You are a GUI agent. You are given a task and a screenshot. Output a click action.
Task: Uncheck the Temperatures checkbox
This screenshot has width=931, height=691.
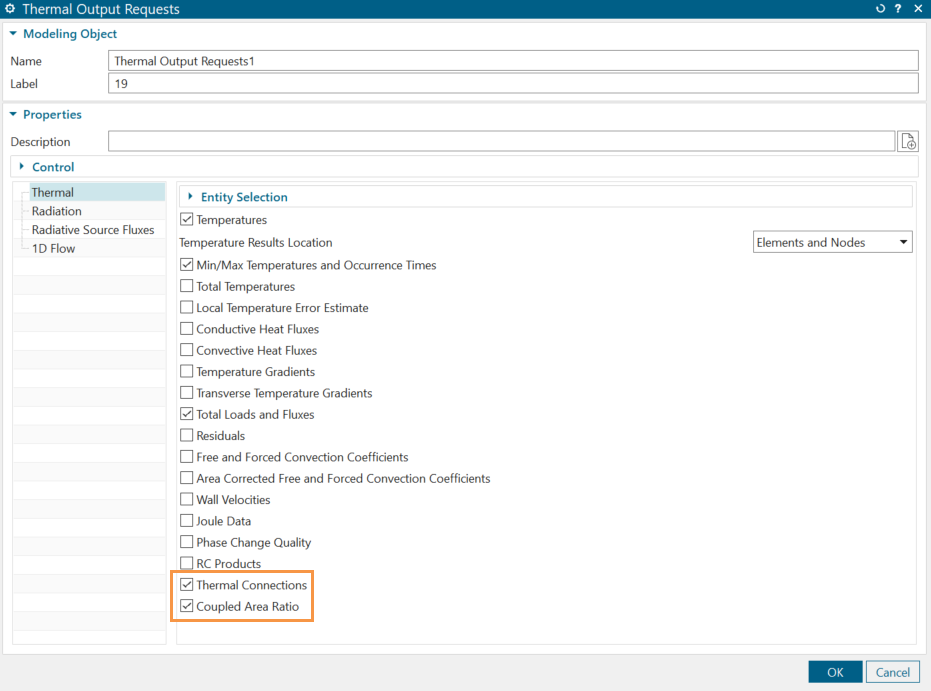tap(187, 220)
